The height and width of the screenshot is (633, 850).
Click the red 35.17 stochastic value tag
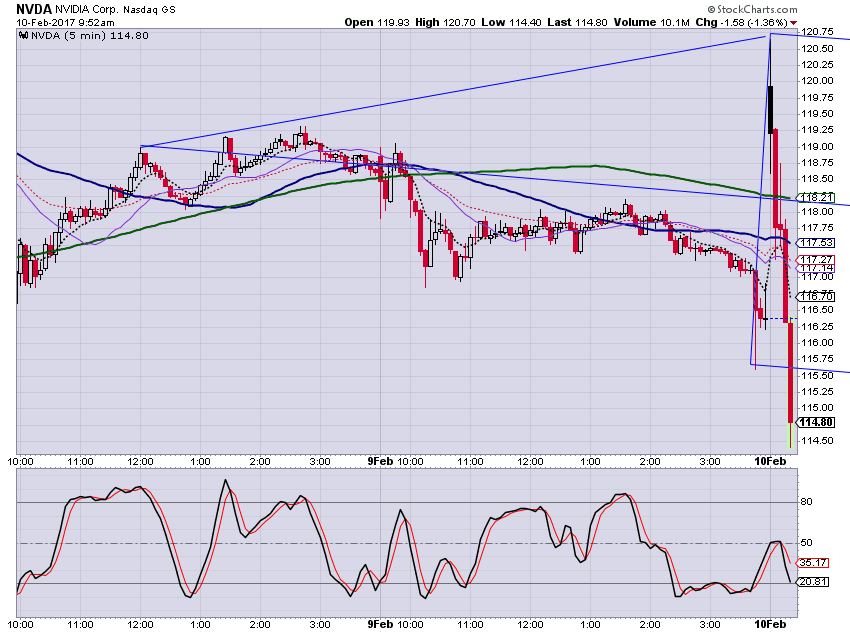pyautogui.click(x=813, y=563)
